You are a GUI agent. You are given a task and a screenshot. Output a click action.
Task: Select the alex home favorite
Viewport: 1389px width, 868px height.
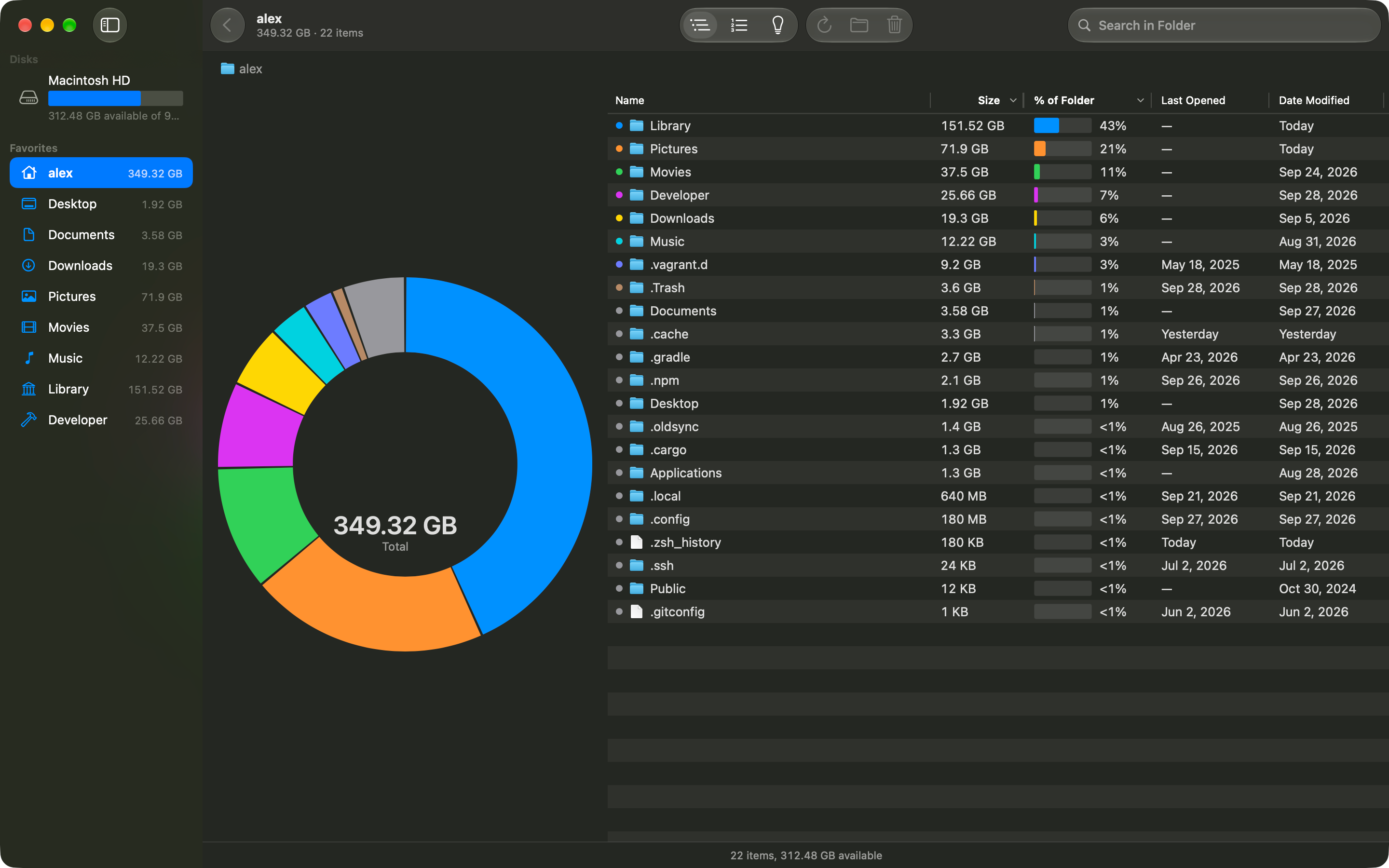[x=101, y=173]
